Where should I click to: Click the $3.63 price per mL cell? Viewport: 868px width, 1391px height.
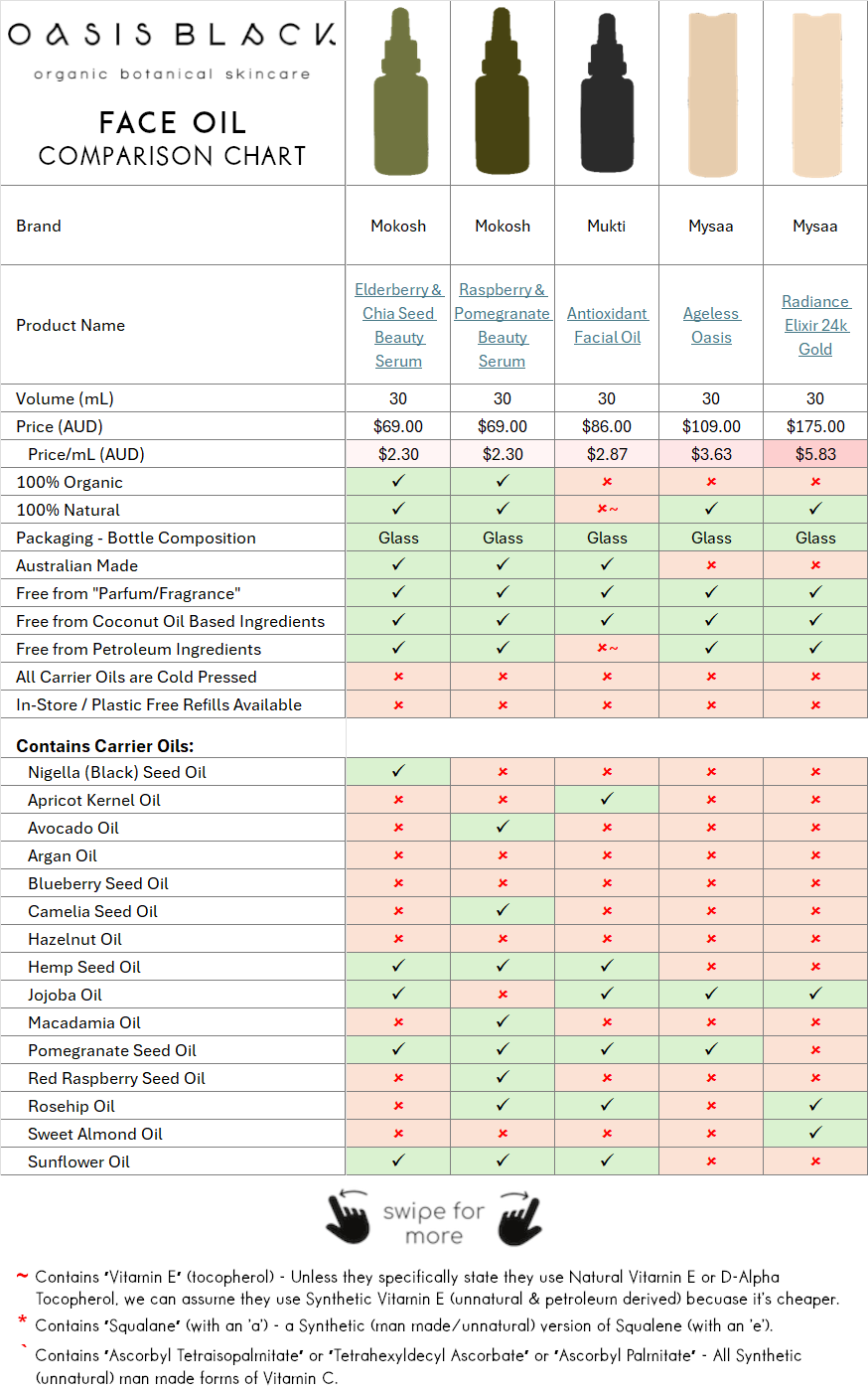pyautogui.click(x=711, y=454)
